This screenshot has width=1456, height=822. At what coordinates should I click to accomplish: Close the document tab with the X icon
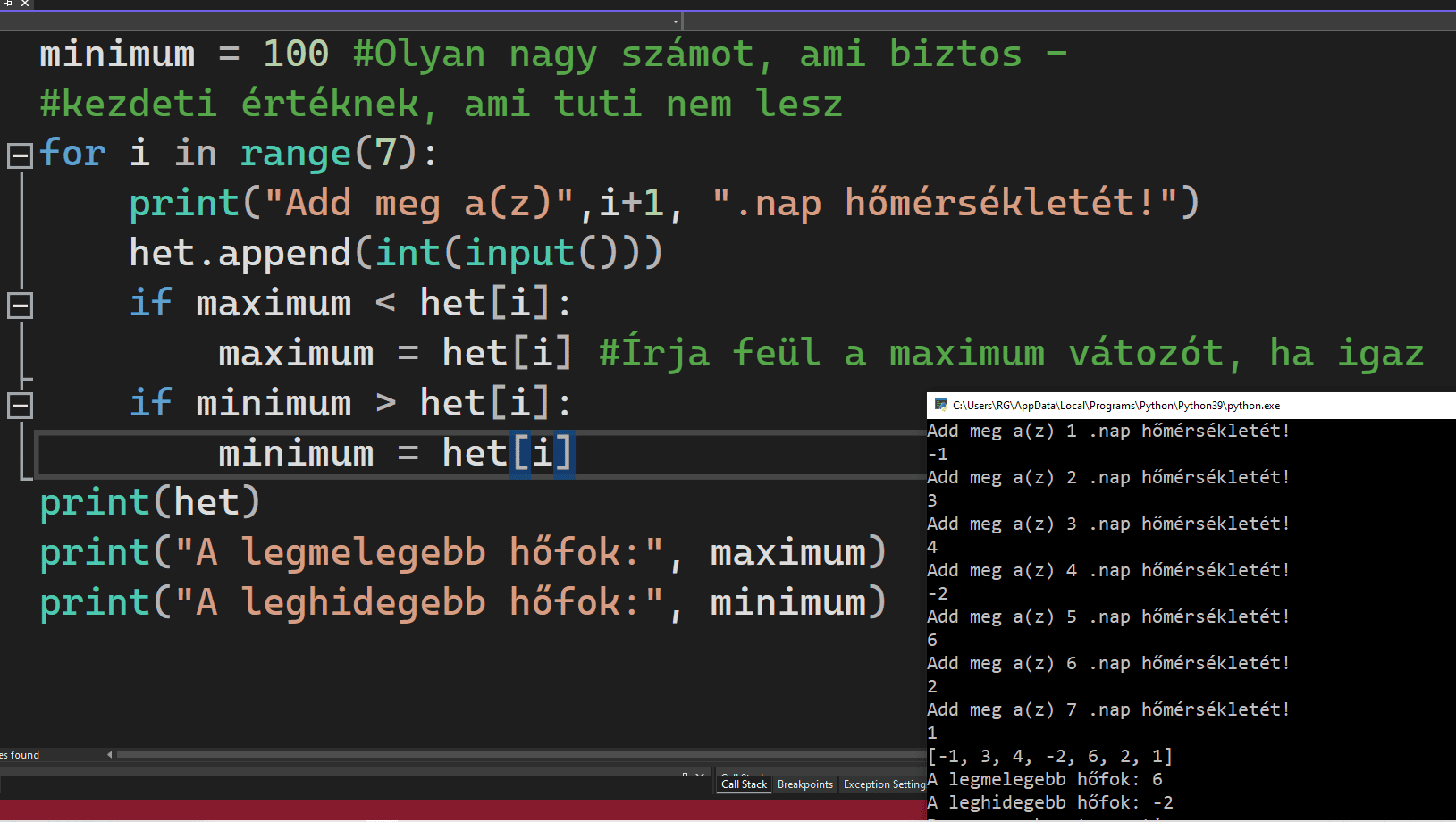pos(25,4)
